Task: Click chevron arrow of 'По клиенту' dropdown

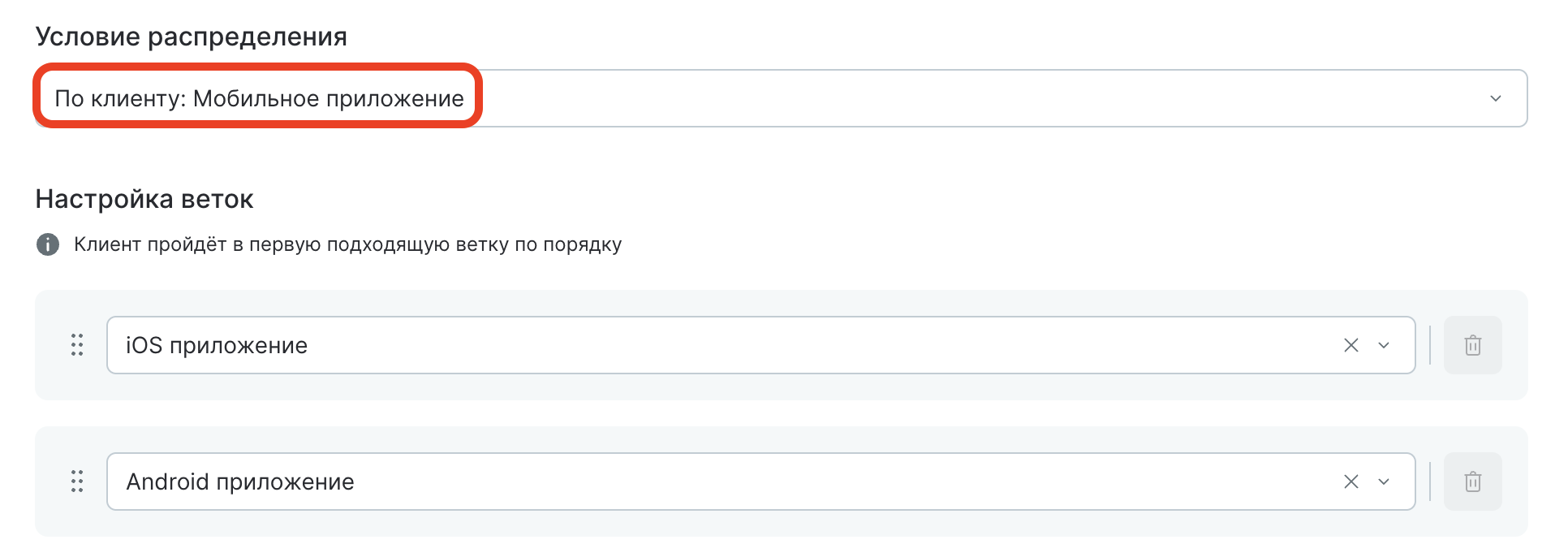Action: [x=1495, y=98]
